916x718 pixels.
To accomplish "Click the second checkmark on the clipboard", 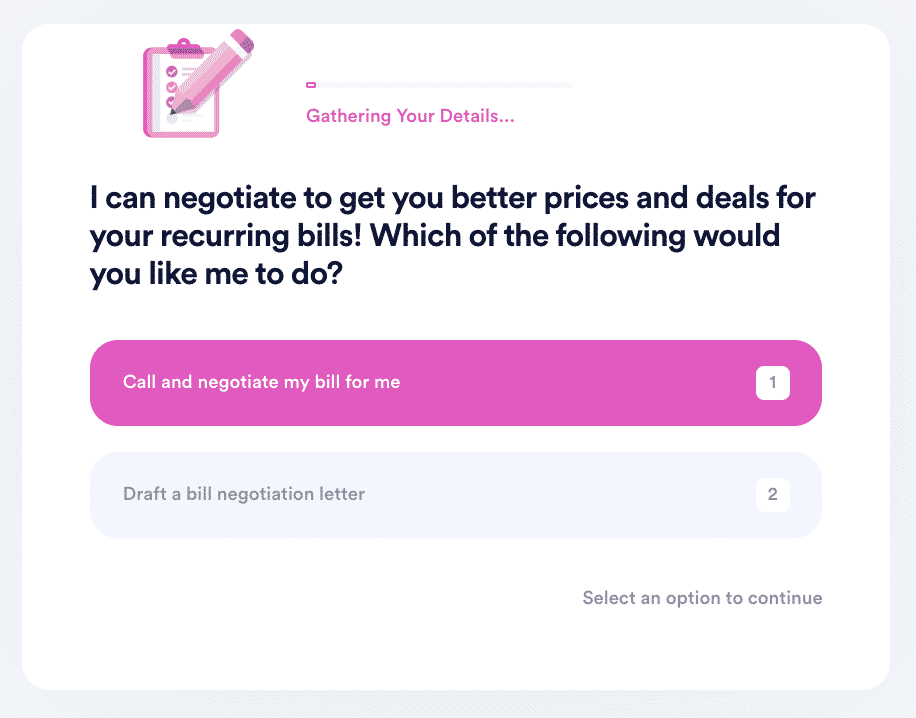I will click(x=172, y=87).
